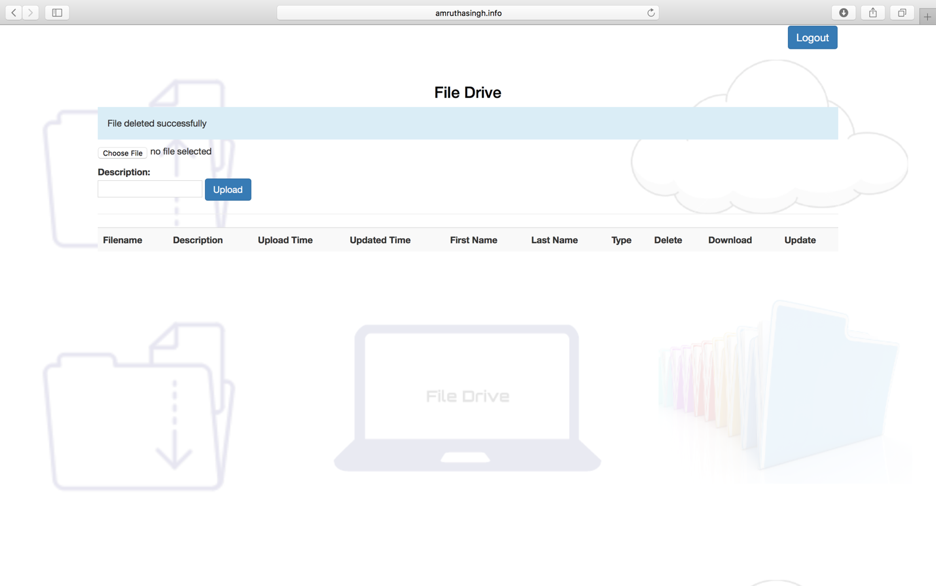Go forward with the Safari forward arrow
This screenshot has width=936, height=586.
click(30, 13)
